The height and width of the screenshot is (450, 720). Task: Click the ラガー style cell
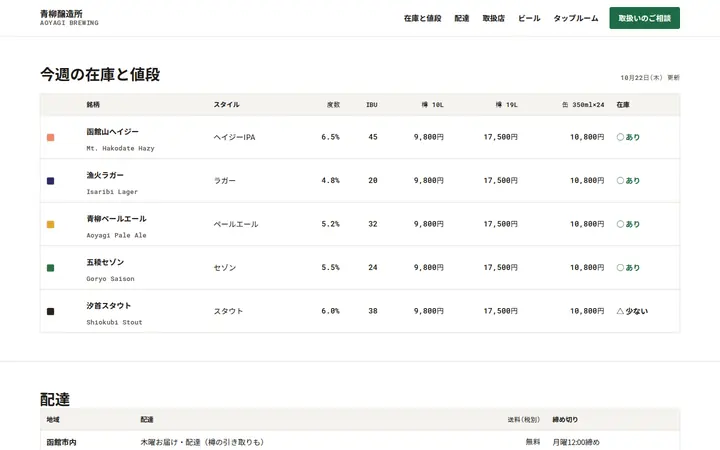225,181
